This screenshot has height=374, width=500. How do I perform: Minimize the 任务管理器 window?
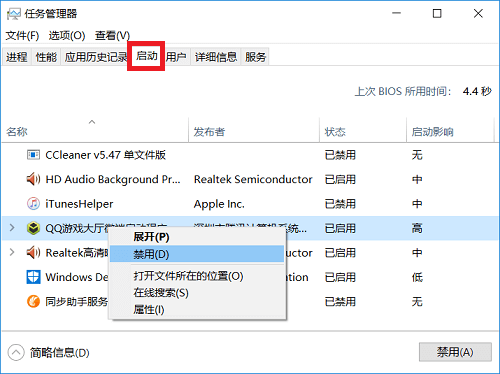pyautogui.click(x=396, y=13)
